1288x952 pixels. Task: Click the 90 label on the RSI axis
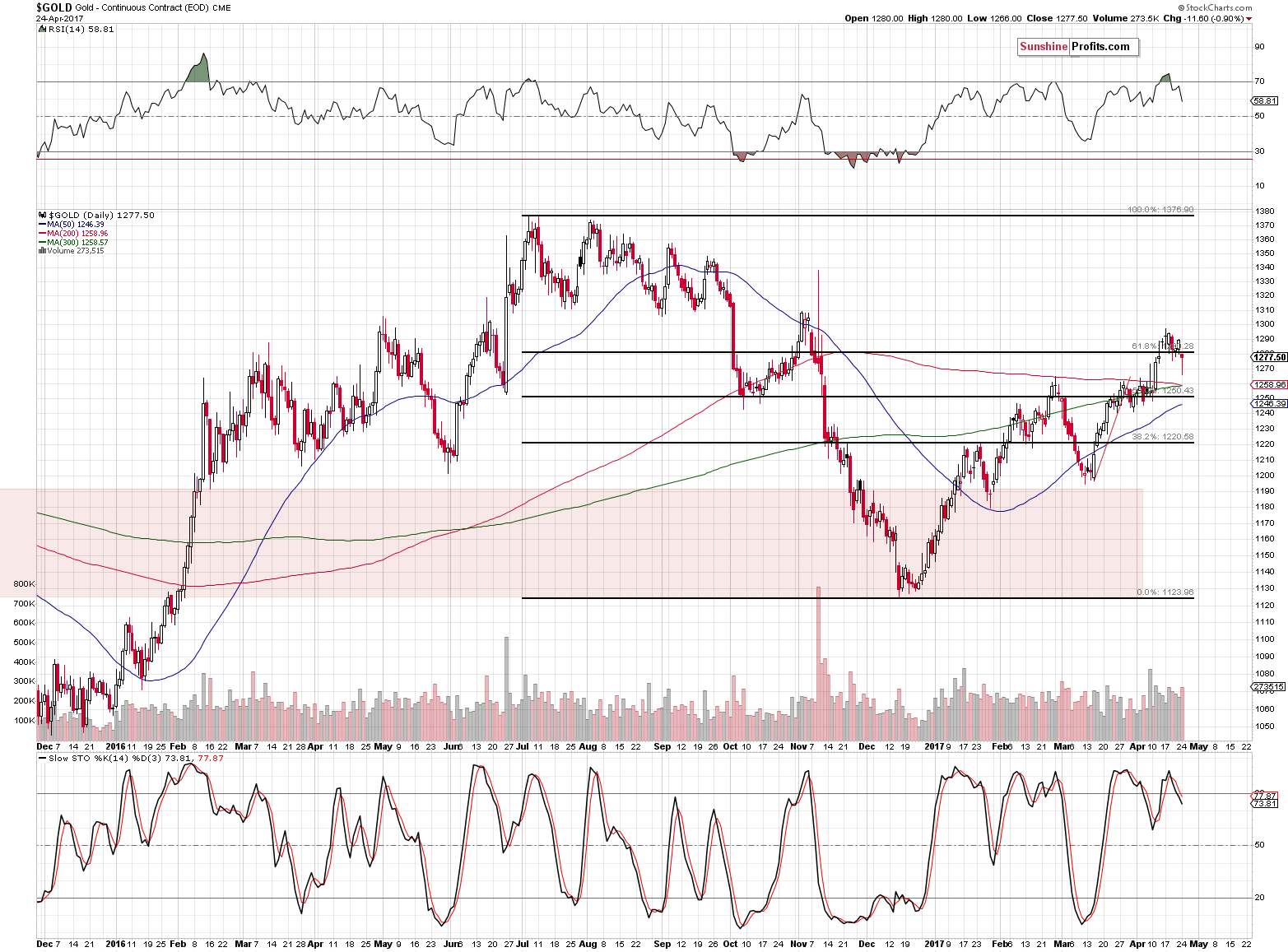click(x=1259, y=47)
